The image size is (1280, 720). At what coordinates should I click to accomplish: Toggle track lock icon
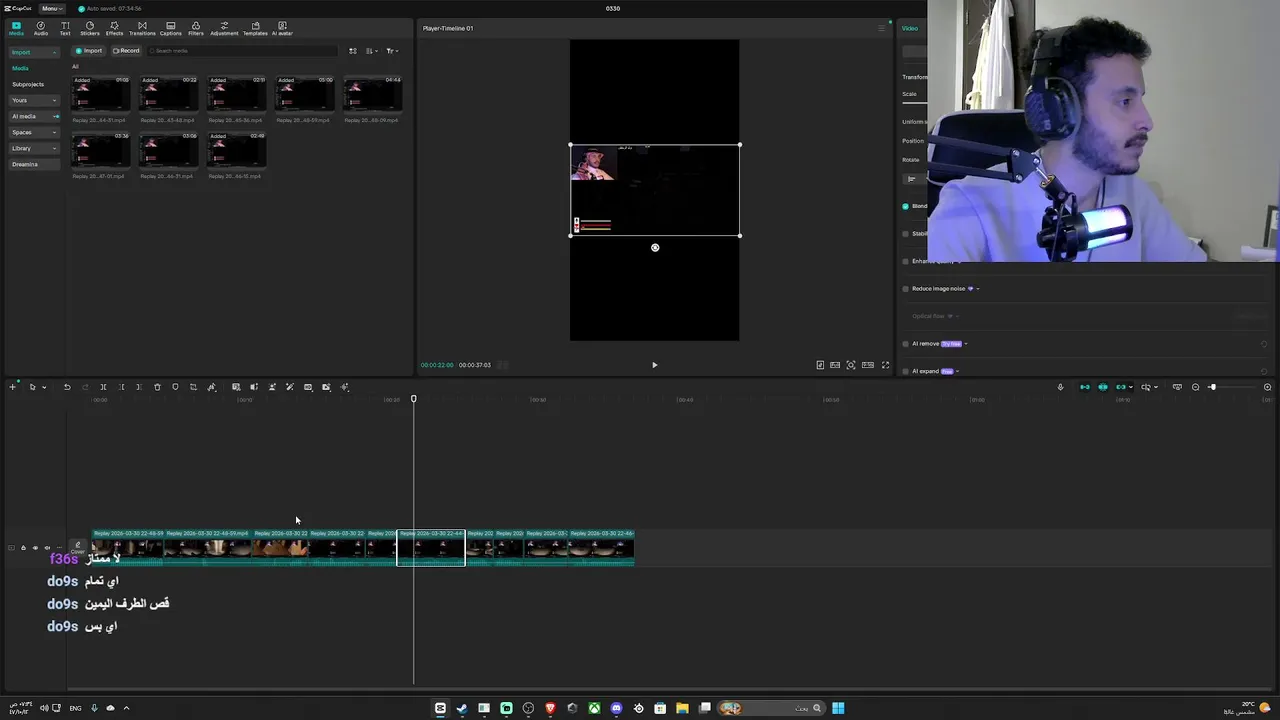tap(23, 548)
